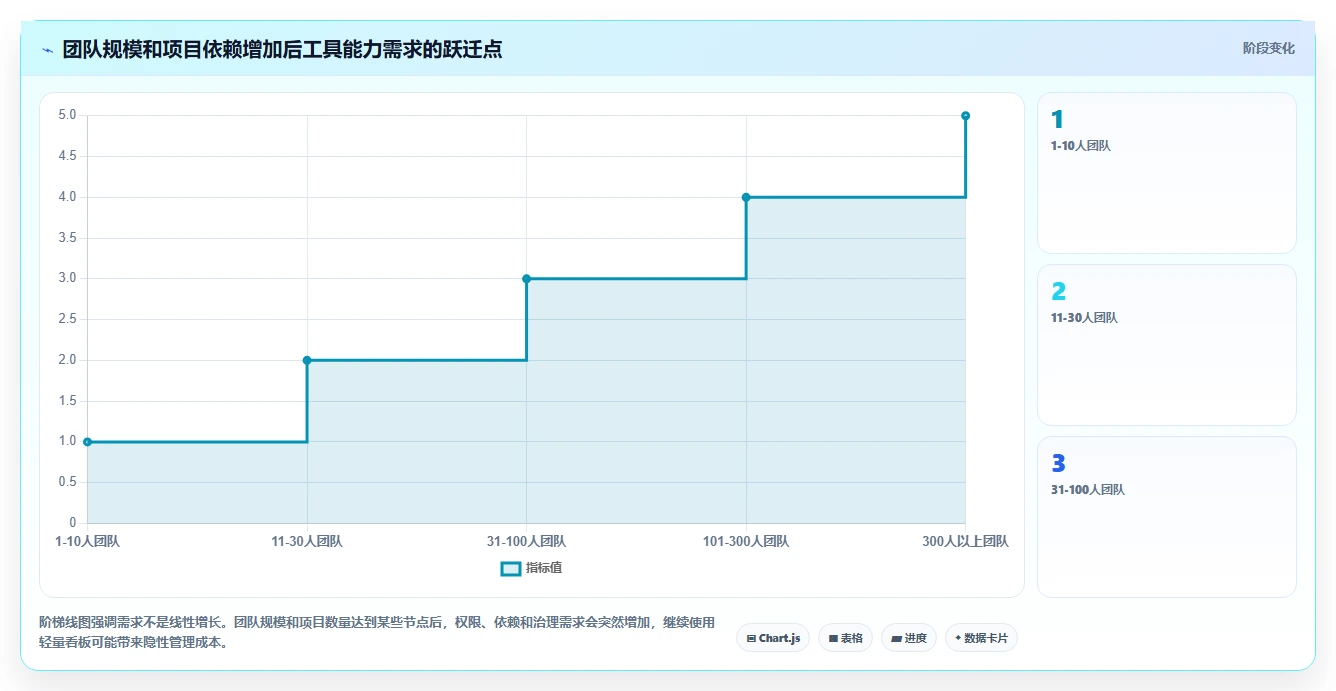Click the data point at value 5.0
Screen dimensions: 1336x691
965,115
